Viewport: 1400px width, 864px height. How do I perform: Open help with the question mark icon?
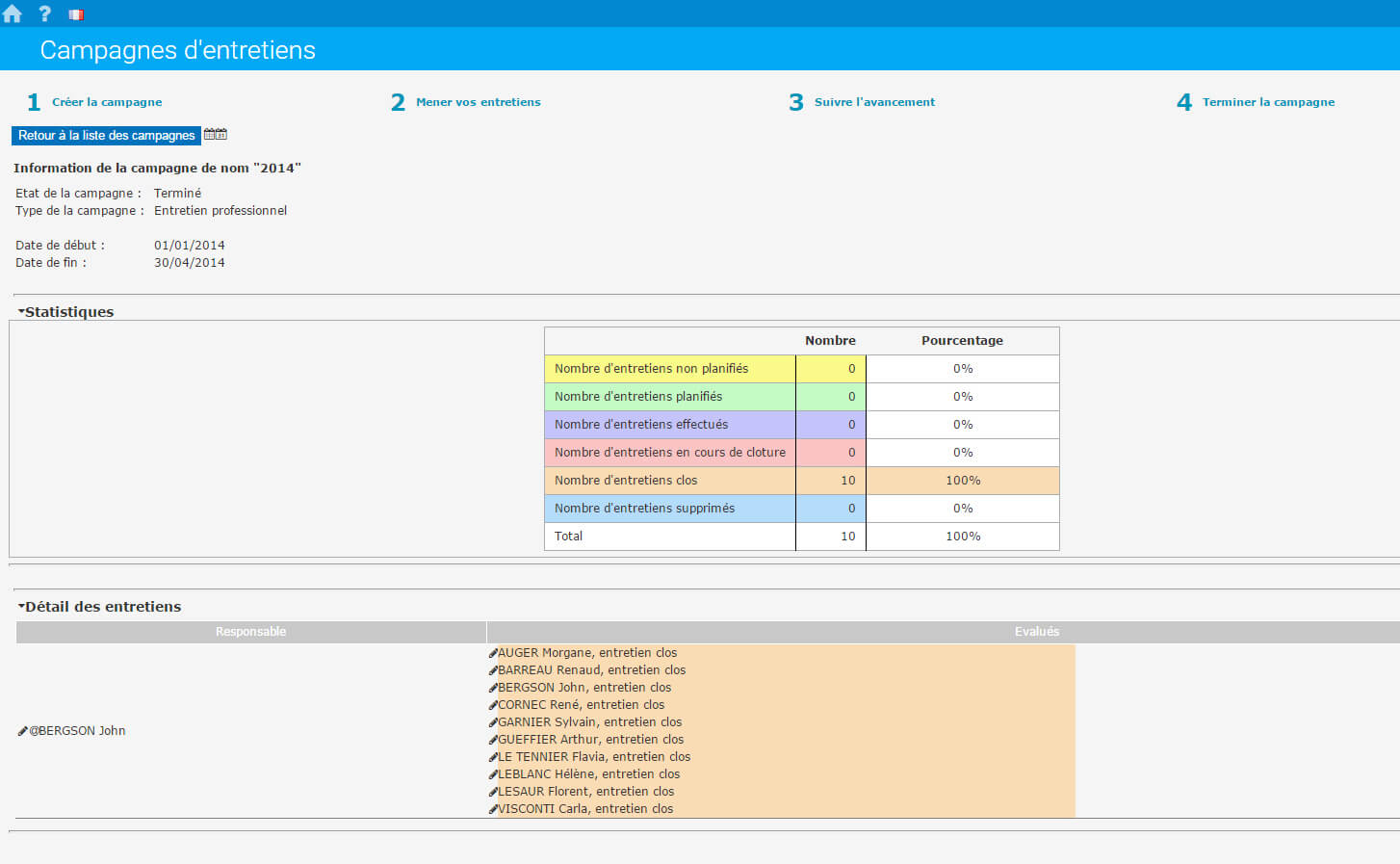click(x=44, y=13)
